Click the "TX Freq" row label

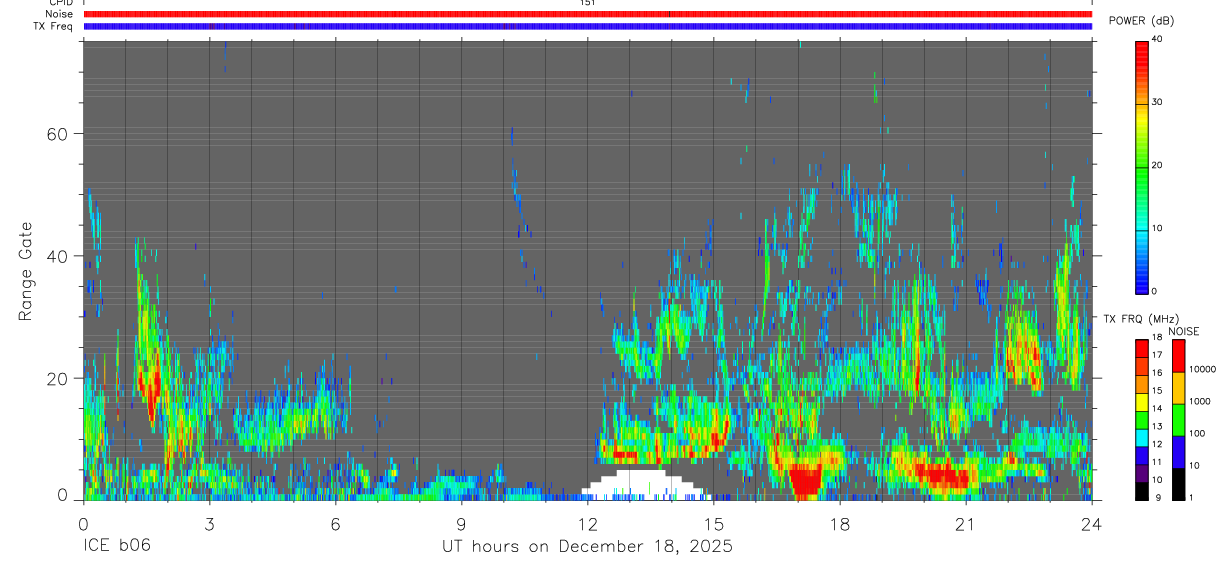[x=53, y=26]
